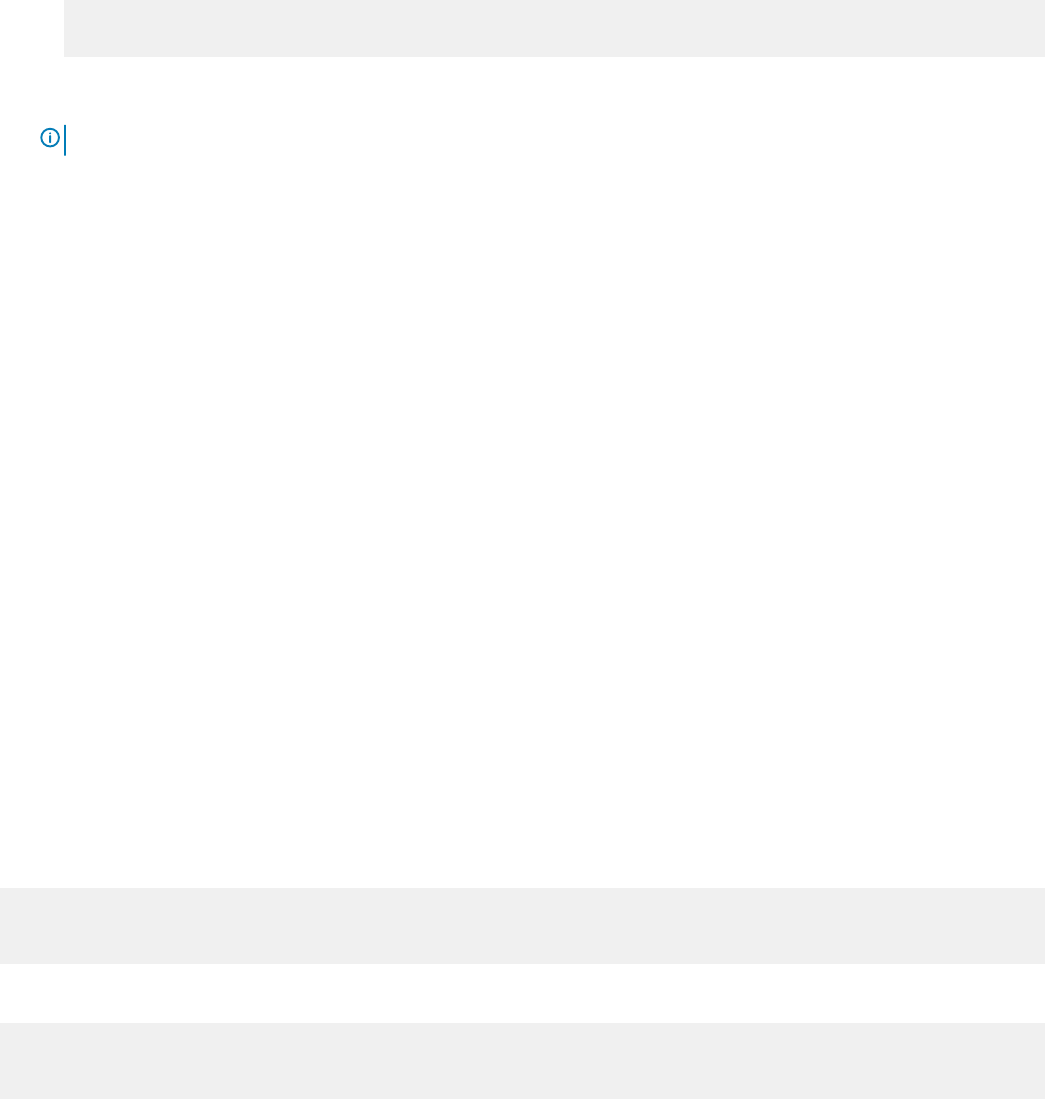Viewport: 1045px width, 1099px height.
Task: Select the upper gray row near the bottom
Action: pos(522,925)
